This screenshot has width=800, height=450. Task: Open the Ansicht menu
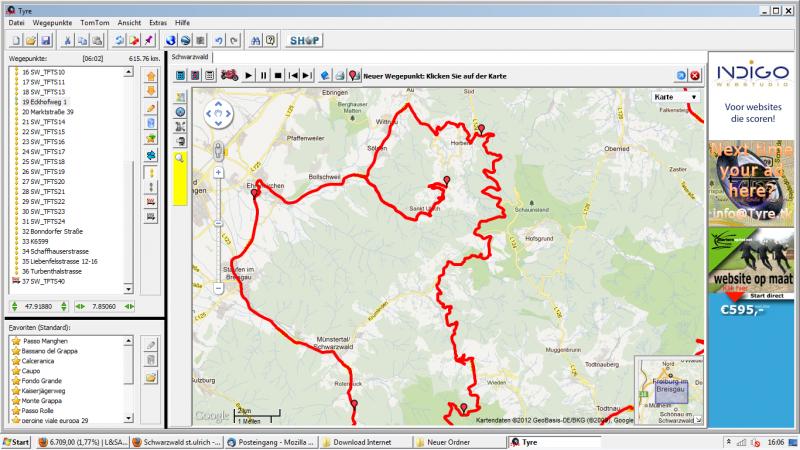point(129,22)
